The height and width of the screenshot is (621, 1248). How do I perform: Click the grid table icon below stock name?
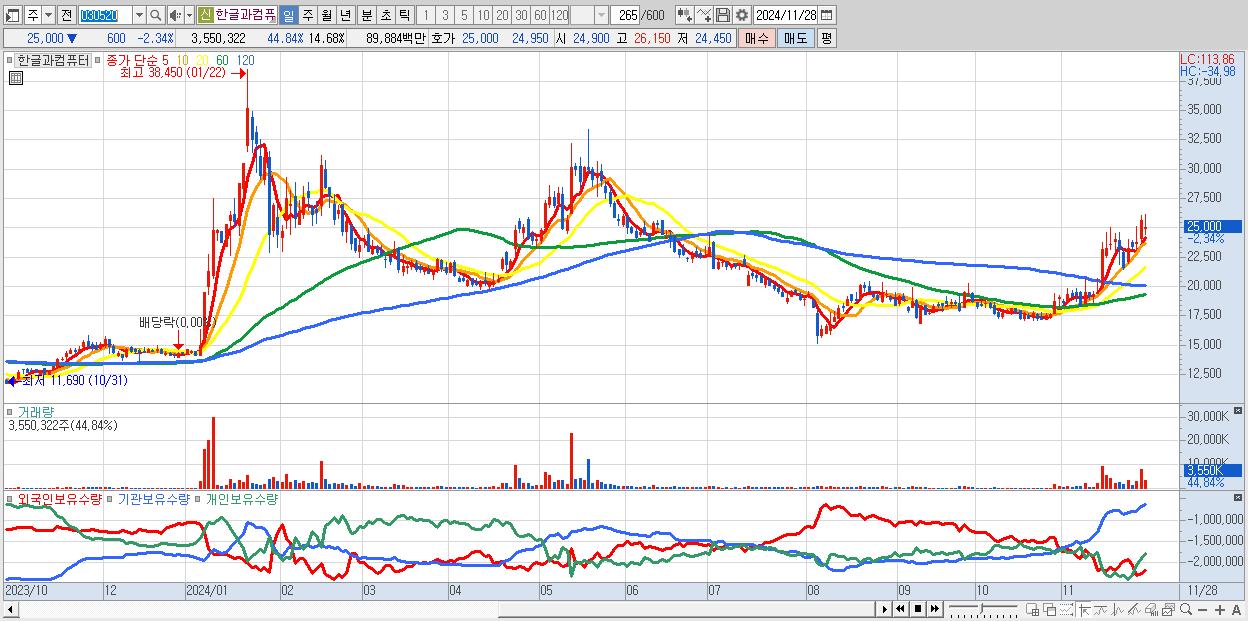[15, 77]
